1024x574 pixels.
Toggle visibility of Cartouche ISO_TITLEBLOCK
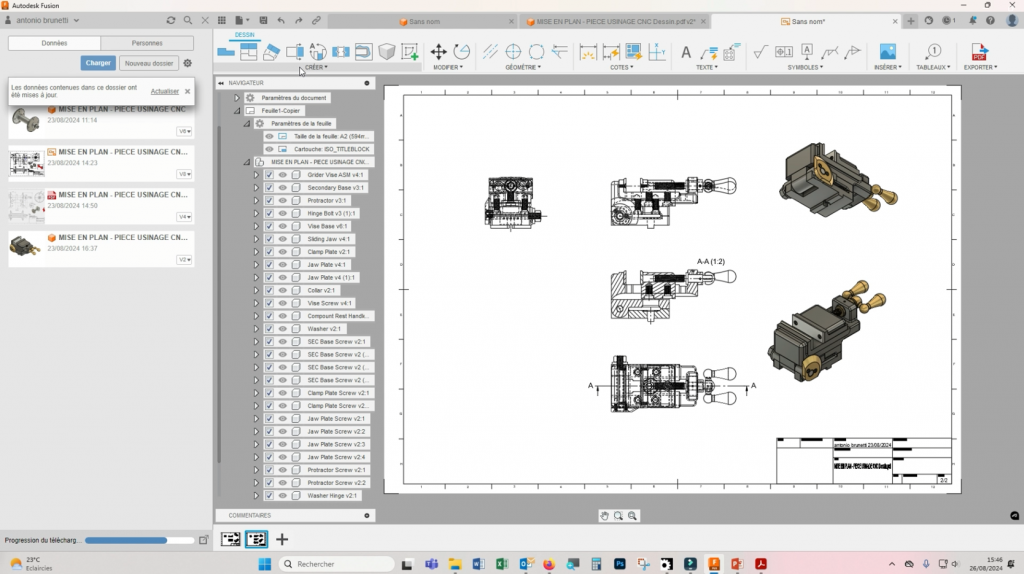tap(269, 149)
